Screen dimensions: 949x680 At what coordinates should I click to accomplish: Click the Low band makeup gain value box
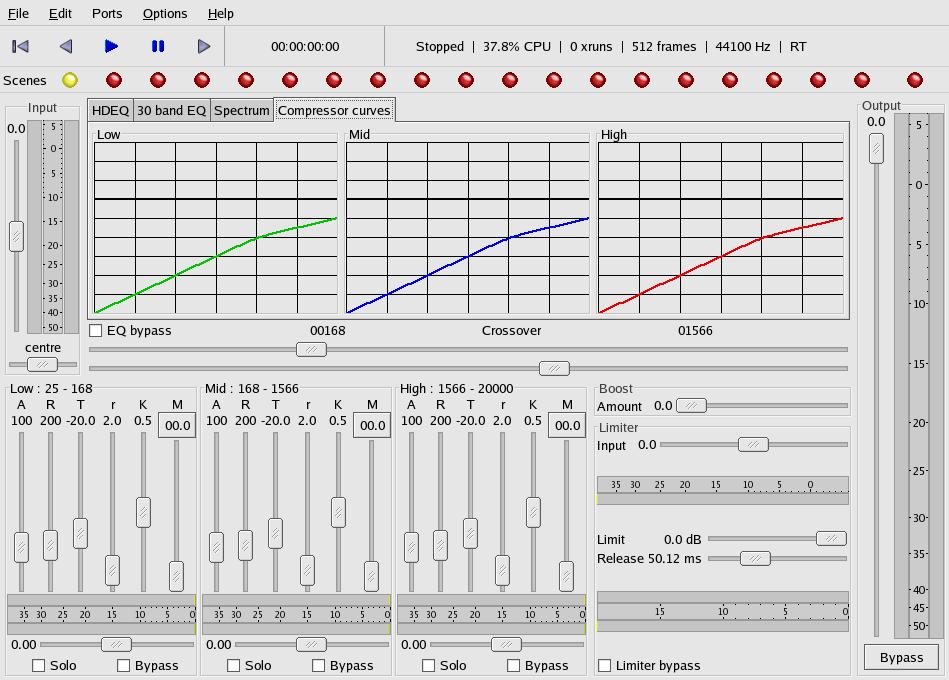click(177, 425)
